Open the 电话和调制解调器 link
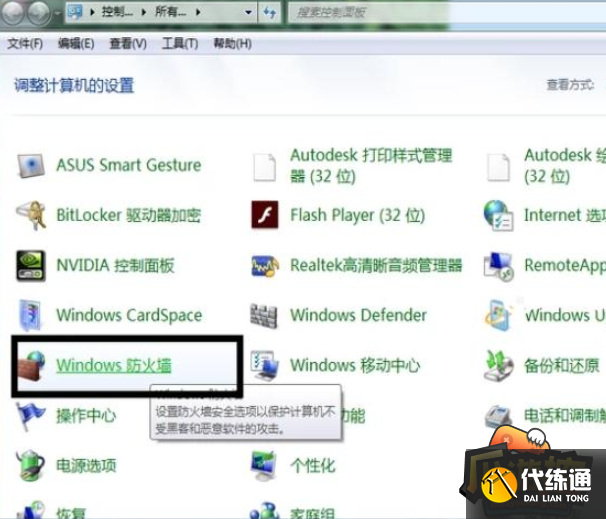The height and width of the screenshot is (519, 606). click(565, 416)
